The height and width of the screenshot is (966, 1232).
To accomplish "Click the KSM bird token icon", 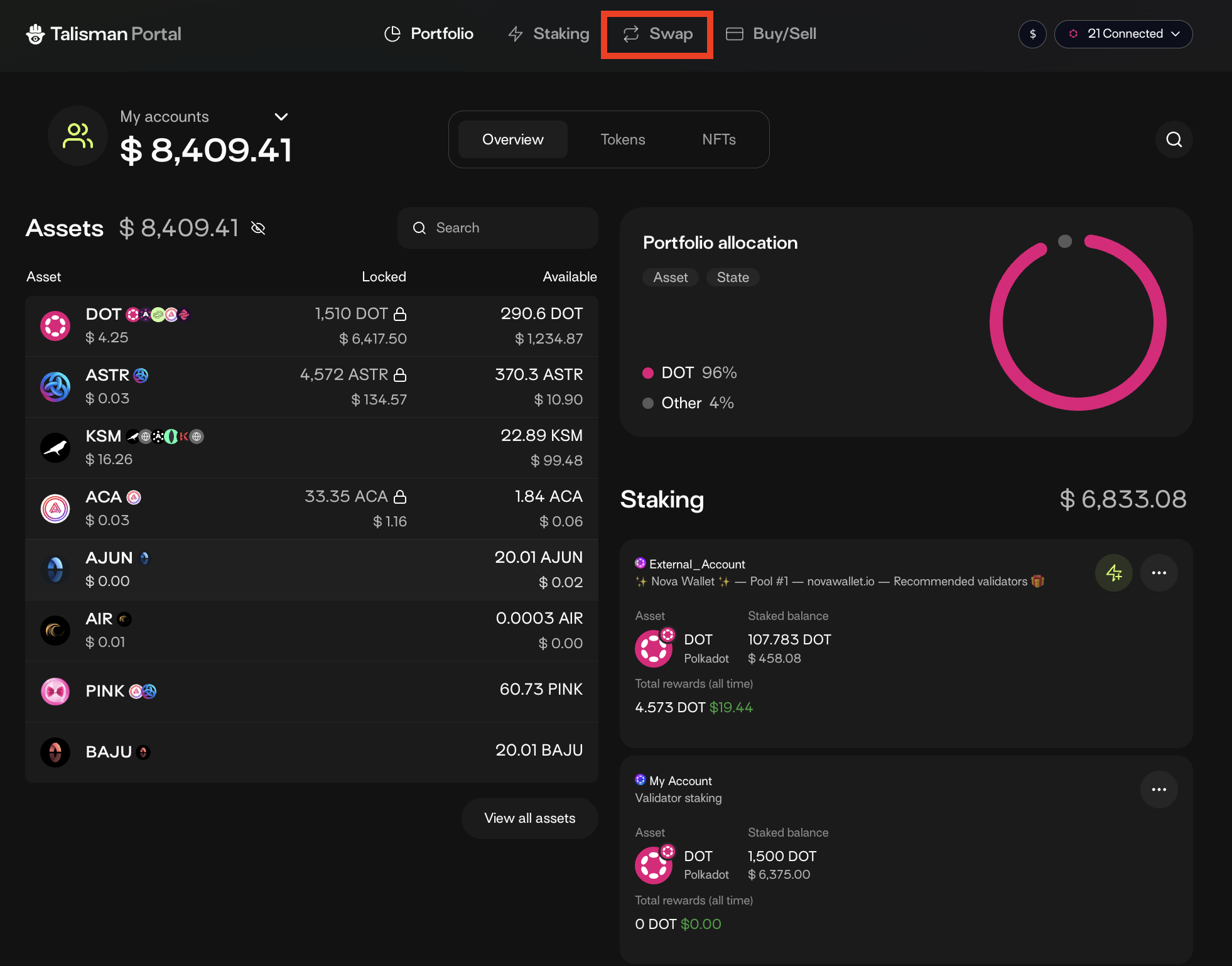I will (55, 448).
